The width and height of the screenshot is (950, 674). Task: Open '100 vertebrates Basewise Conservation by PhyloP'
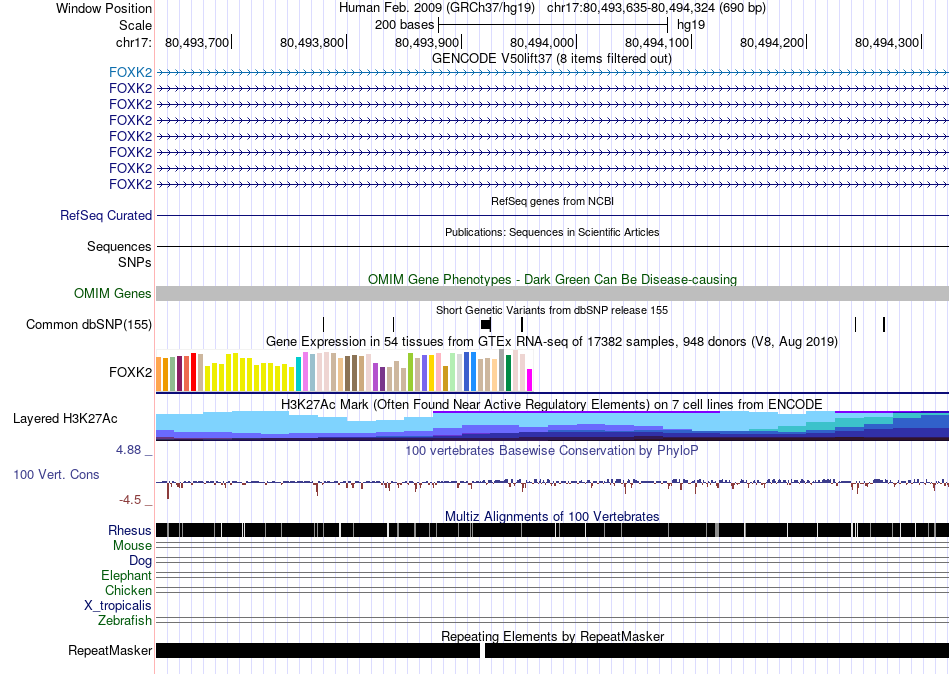[552, 450]
